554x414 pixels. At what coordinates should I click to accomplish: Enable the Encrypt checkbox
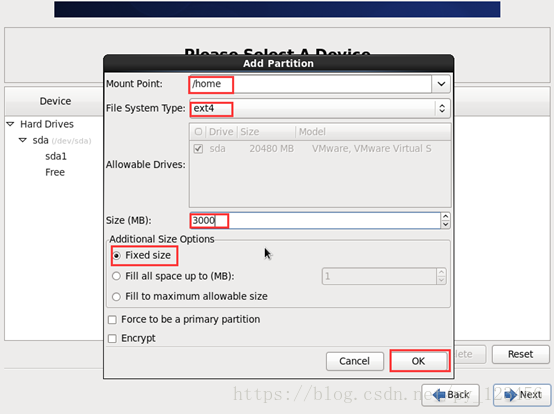[x=112, y=338]
